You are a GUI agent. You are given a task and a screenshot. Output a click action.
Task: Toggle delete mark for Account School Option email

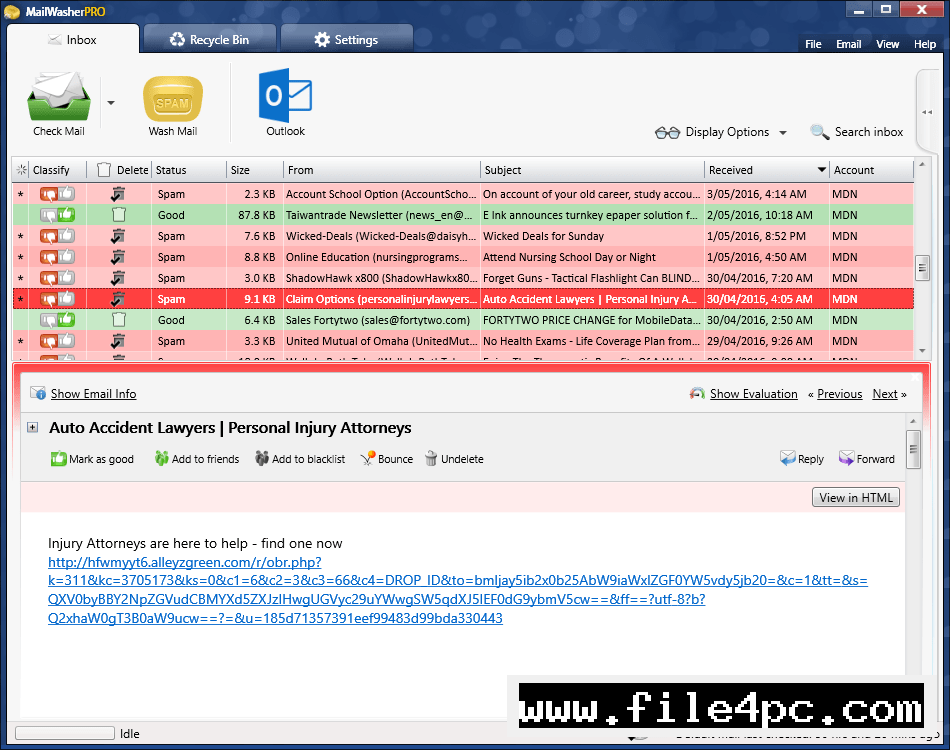(x=118, y=194)
